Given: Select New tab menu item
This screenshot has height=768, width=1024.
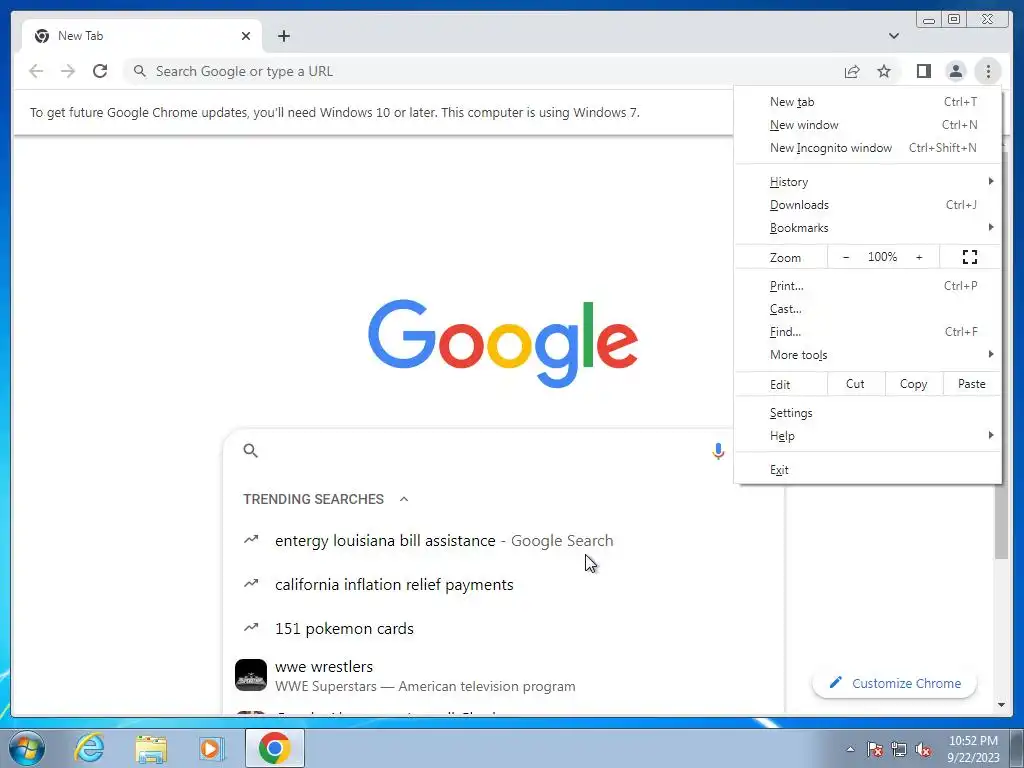Looking at the screenshot, I should click(x=868, y=102).
